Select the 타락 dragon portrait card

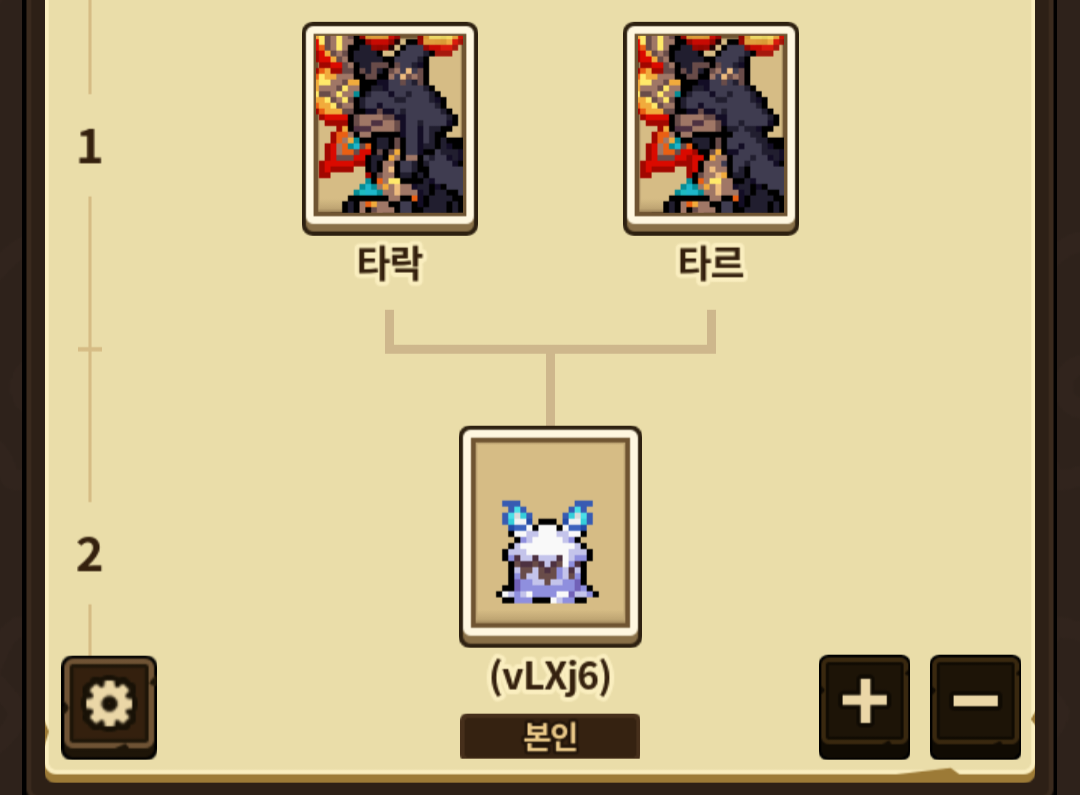(x=390, y=128)
